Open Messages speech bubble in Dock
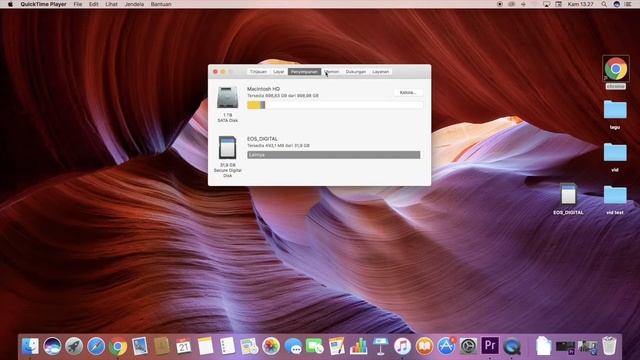 pyautogui.click(x=293, y=346)
